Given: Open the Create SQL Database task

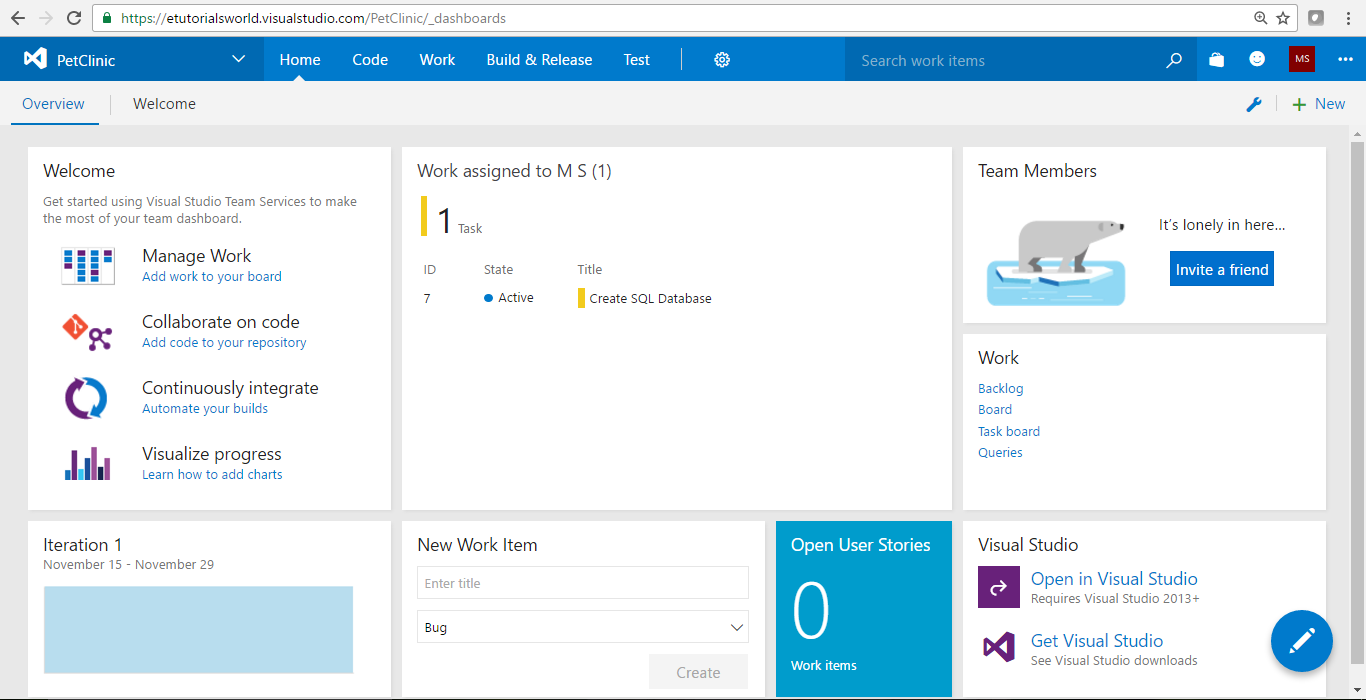Looking at the screenshot, I should (x=651, y=298).
